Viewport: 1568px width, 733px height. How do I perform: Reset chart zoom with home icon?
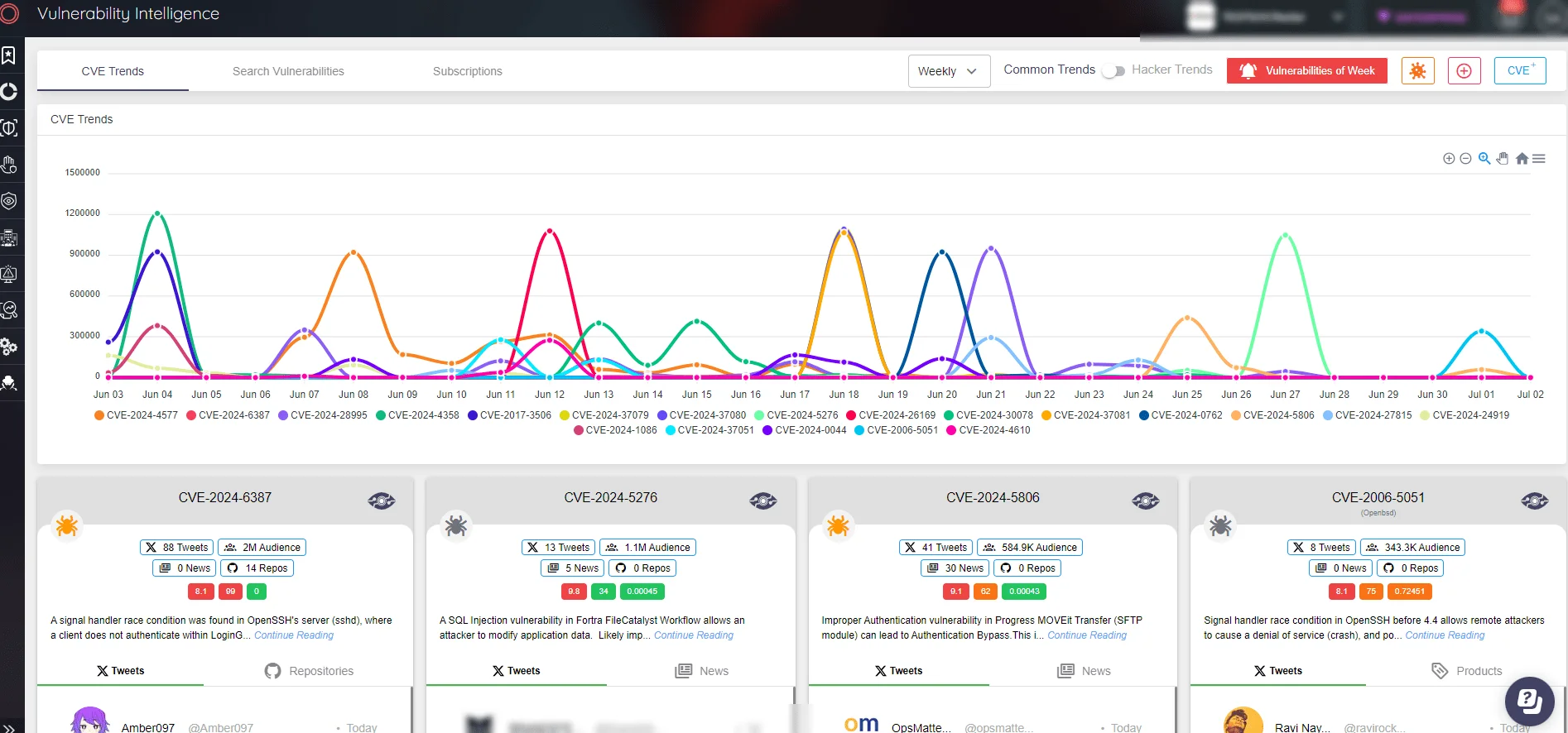[1522, 159]
